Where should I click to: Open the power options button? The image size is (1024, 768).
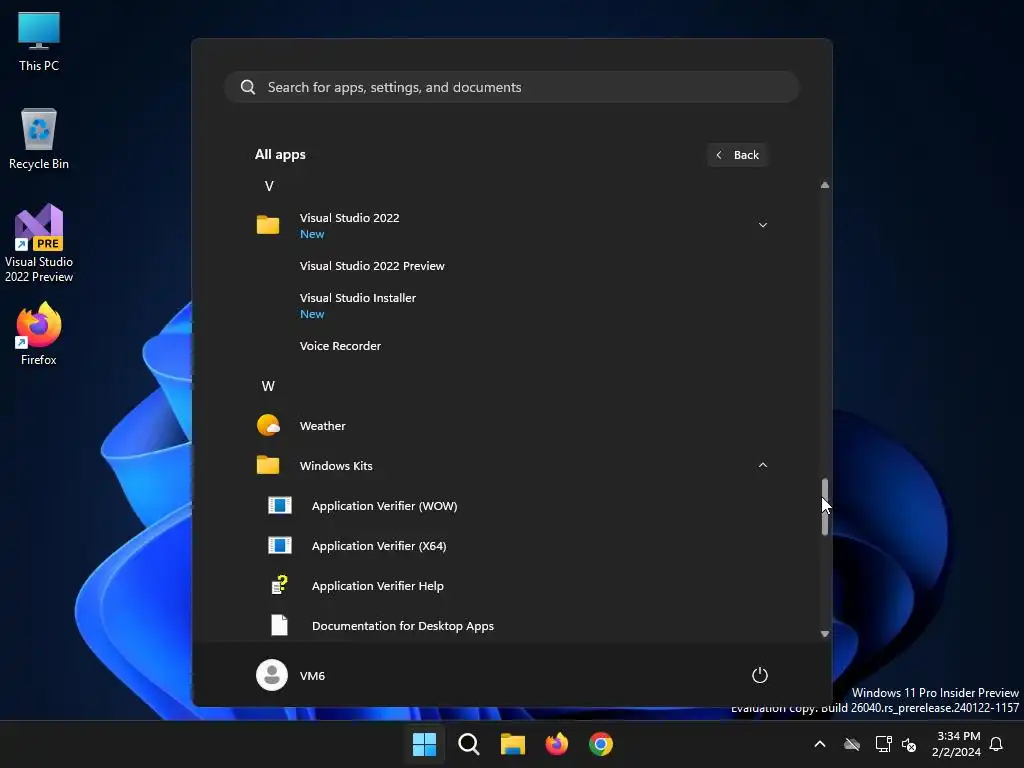click(760, 675)
